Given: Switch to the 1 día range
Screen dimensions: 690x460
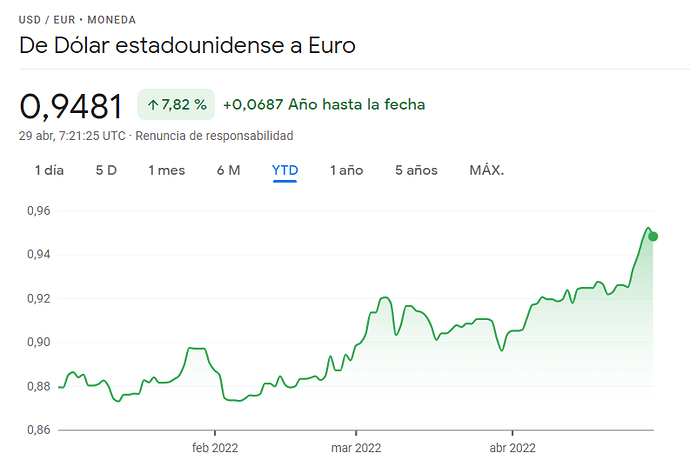Looking at the screenshot, I should 49,170.
